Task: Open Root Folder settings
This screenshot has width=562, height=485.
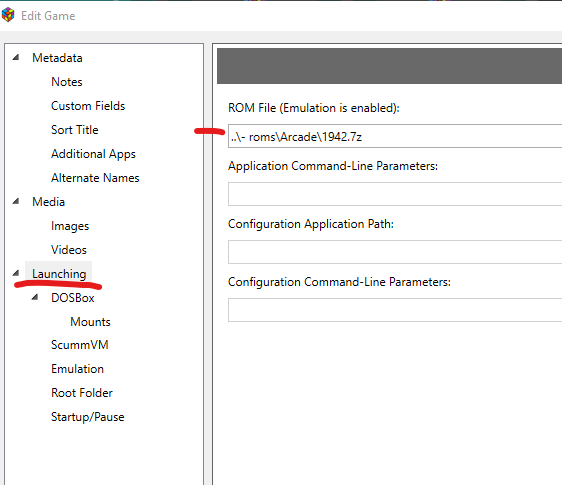Action: tap(82, 393)
